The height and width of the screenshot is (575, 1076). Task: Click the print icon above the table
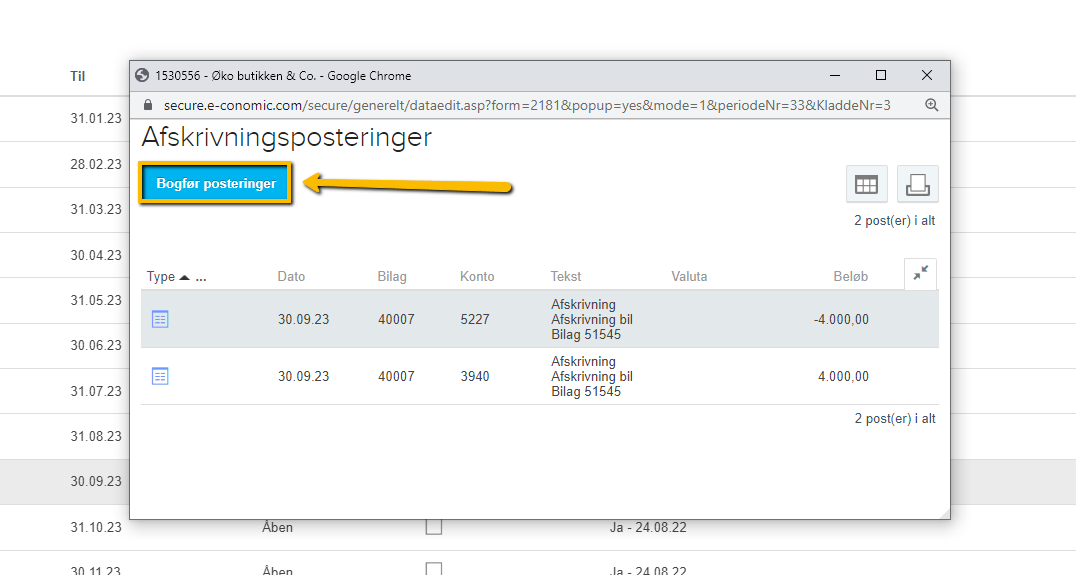917,185
